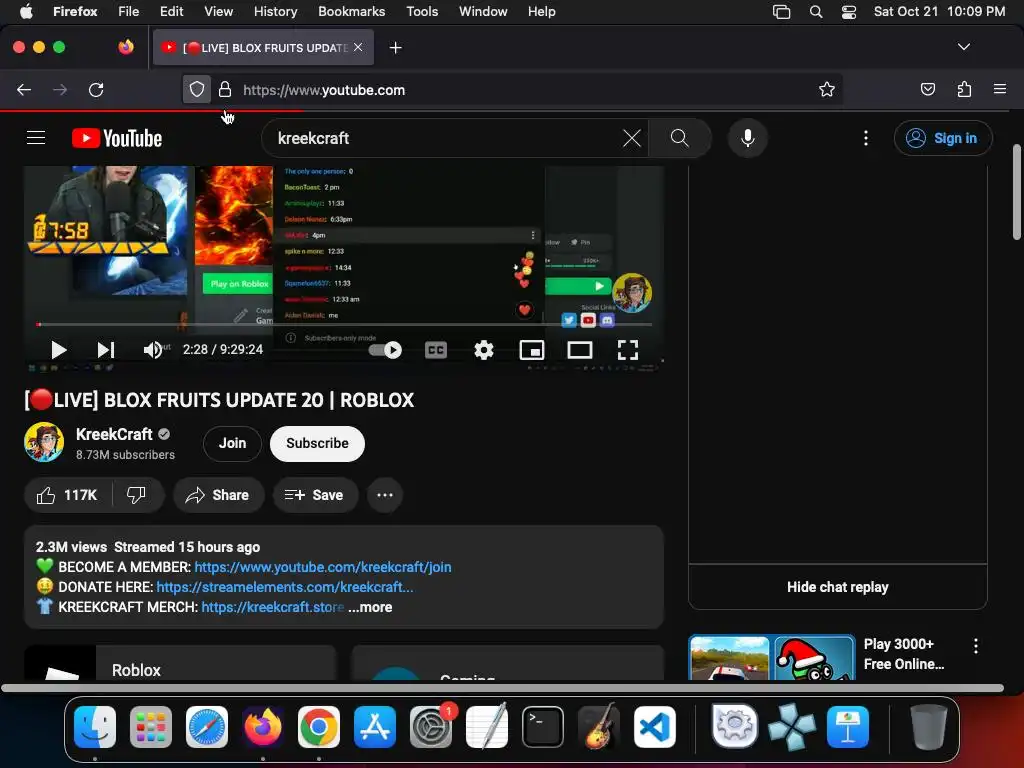
Task: Bookmark this page with the star
Action: point(827,89)
